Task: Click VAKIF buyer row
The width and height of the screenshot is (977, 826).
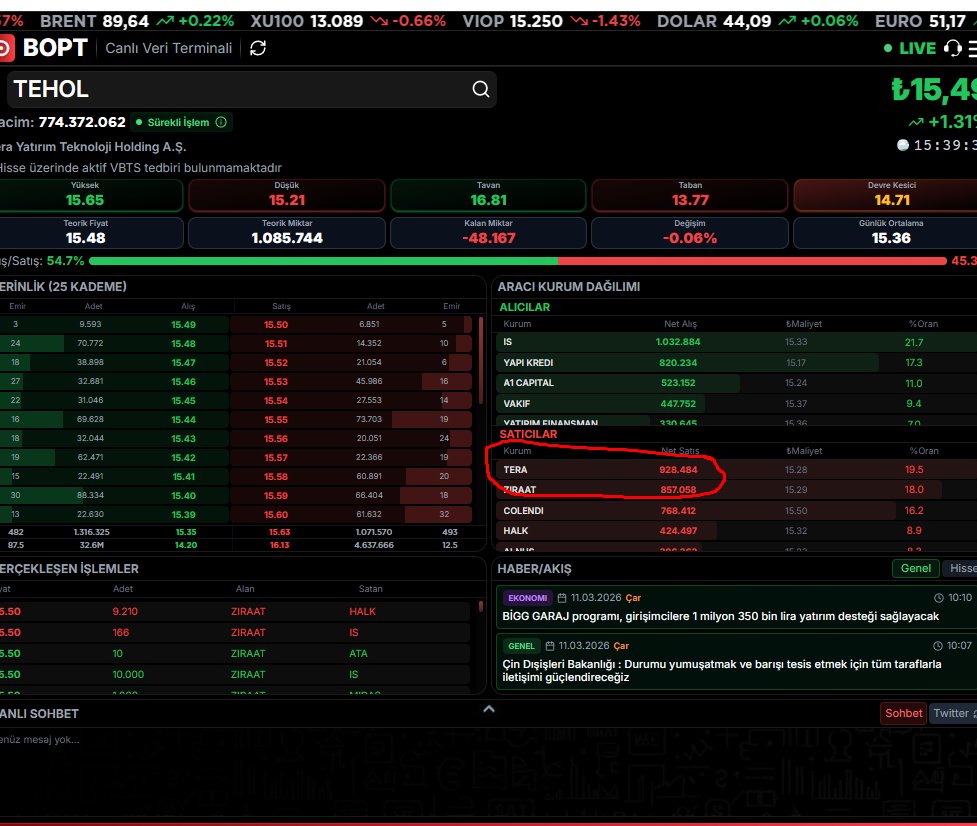Action: click(x=736, y=404)
